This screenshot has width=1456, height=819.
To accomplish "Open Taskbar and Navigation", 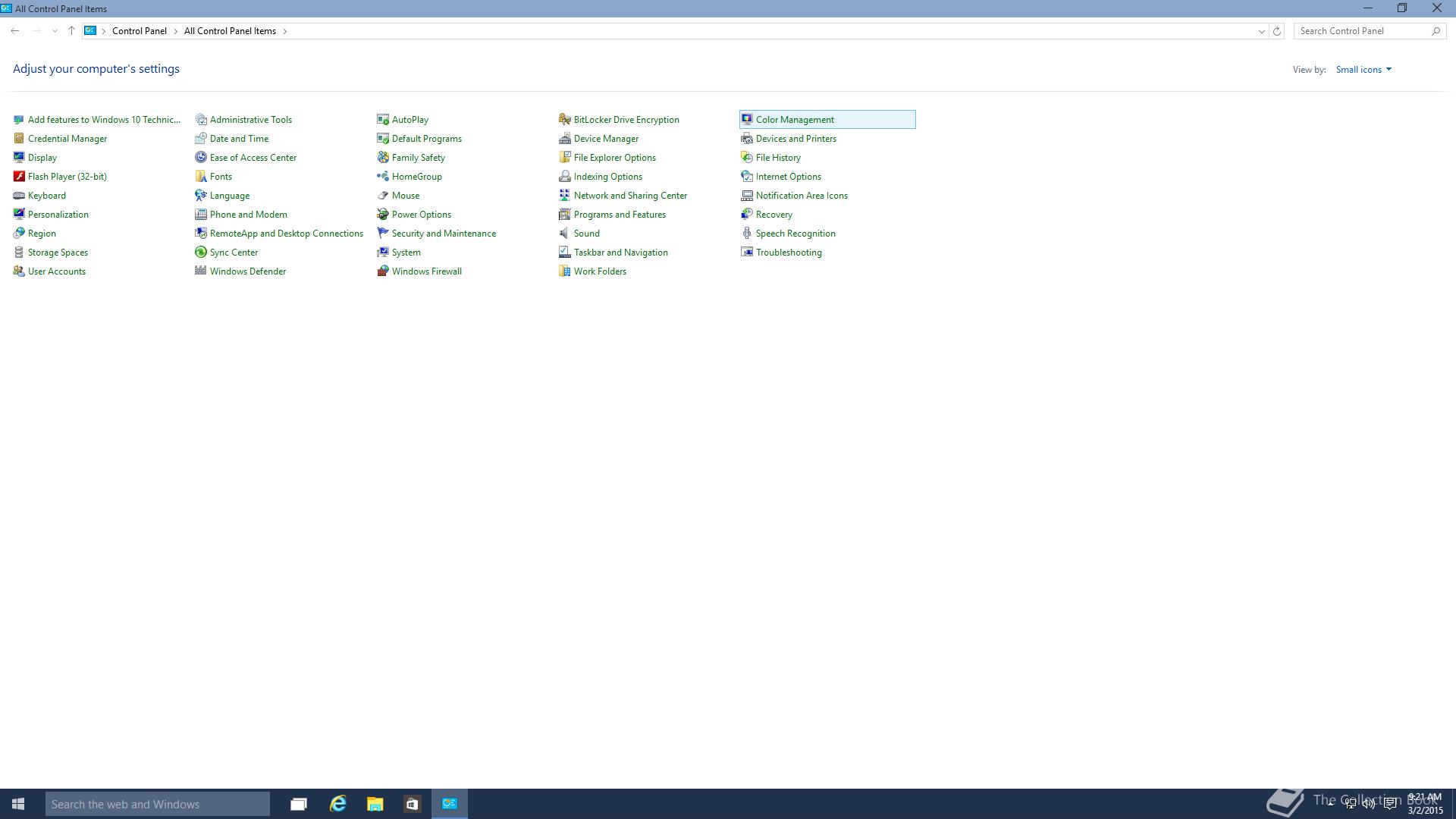I will 621,253.
